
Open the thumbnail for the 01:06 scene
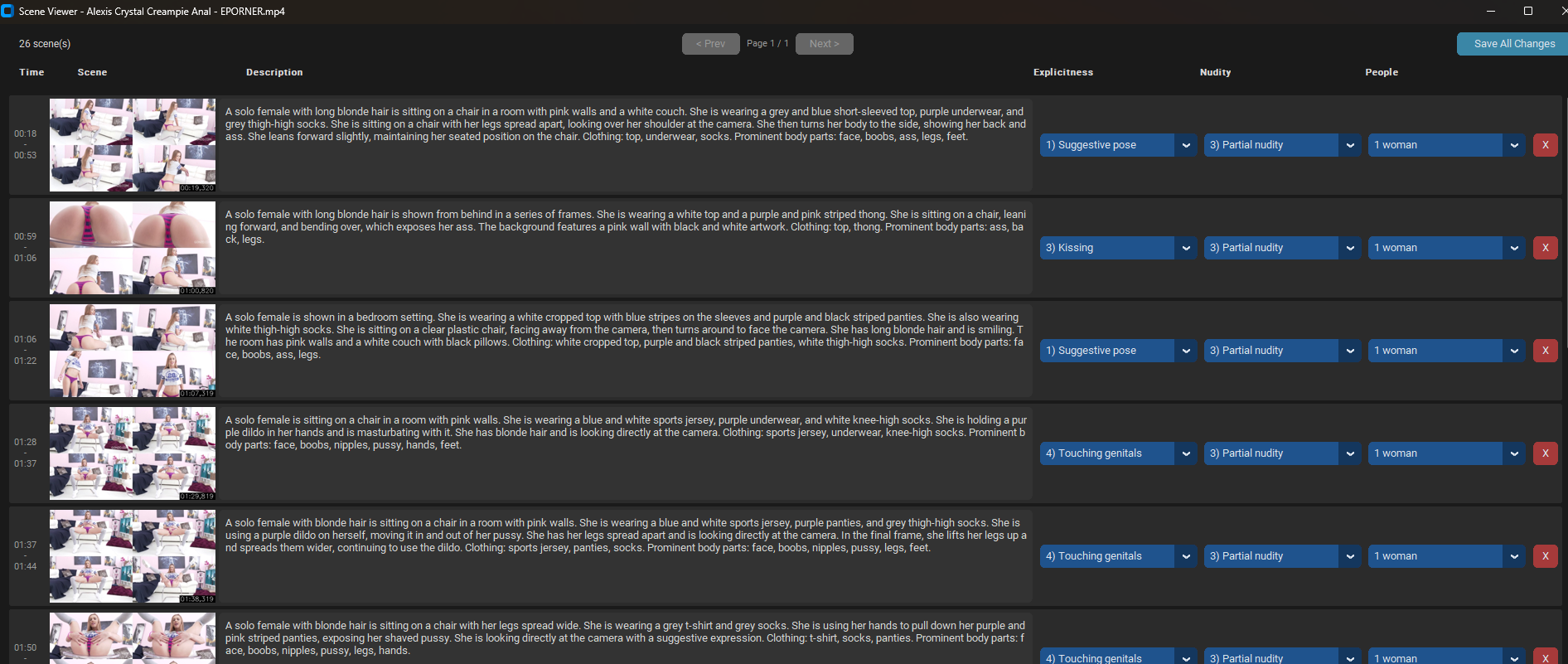coord(133,351)
